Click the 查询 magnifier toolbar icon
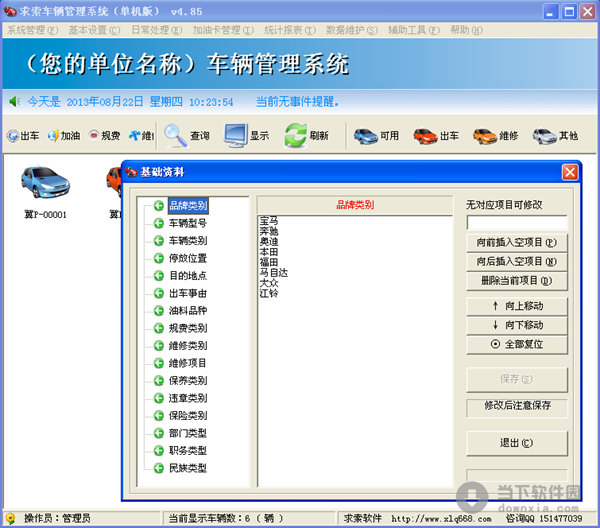 [x=176, y=135]
